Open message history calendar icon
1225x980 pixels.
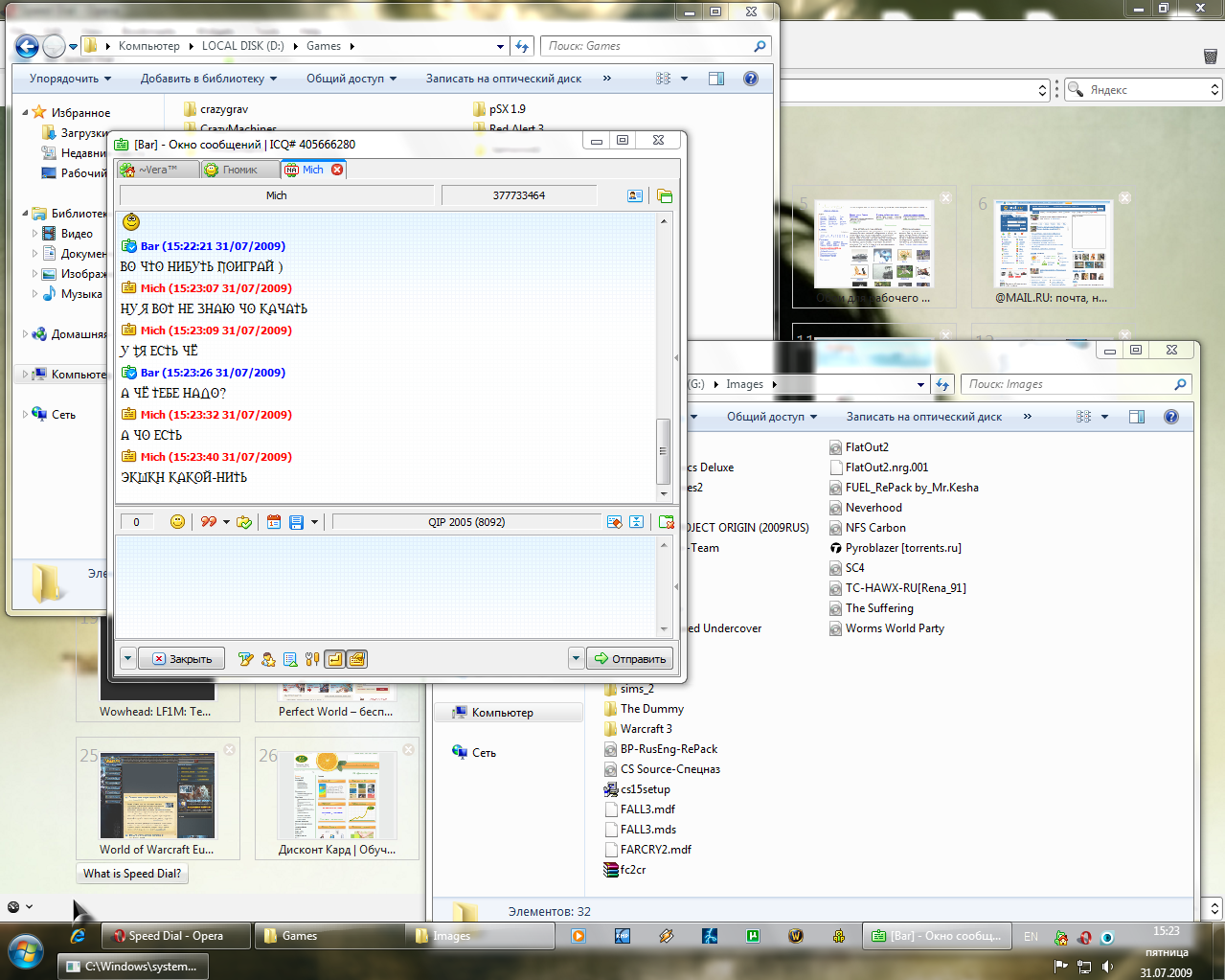(274, 522)
